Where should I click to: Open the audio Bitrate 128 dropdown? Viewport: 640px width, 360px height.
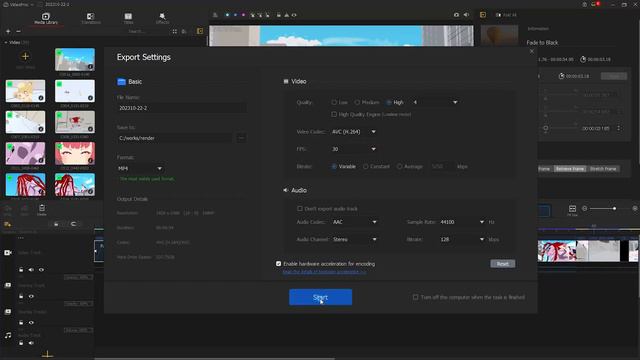(462, 239)
